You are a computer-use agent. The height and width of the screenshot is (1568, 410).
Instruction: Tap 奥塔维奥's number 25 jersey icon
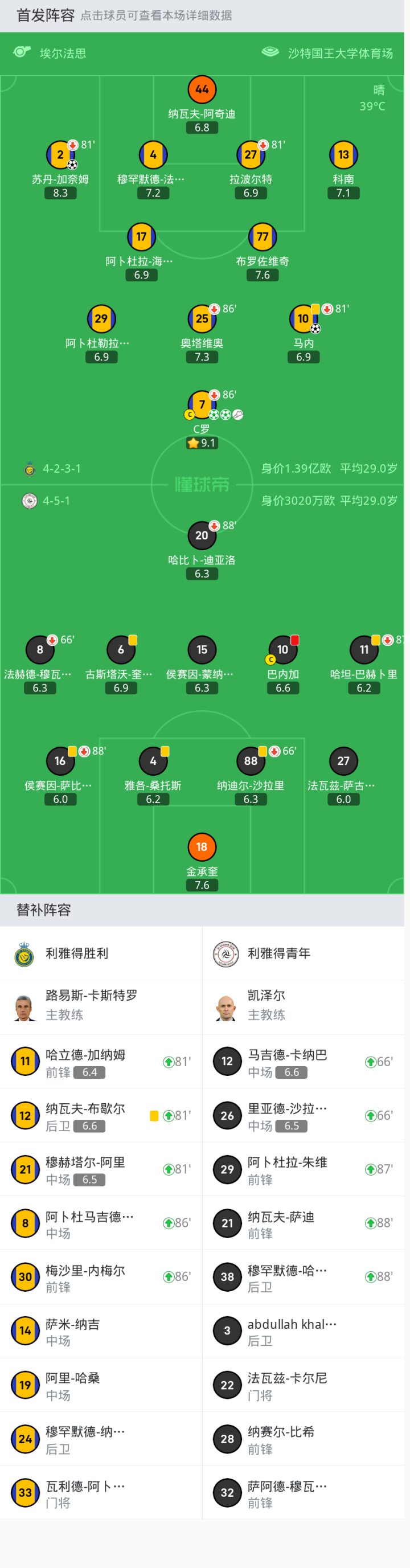pyautogui.click(x=202, y=318)
